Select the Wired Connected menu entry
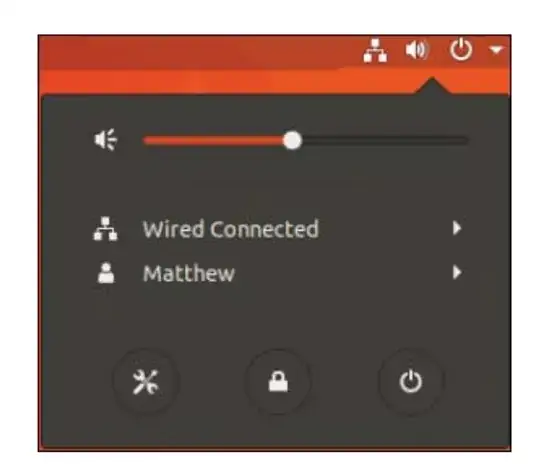This screenshot has height=472, width=540. point(277,229)
